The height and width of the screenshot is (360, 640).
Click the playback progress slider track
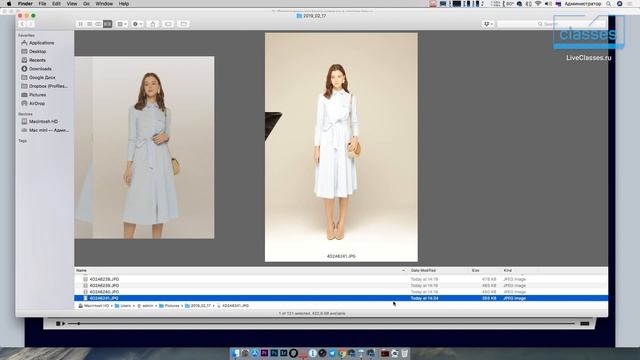[321, 324]
